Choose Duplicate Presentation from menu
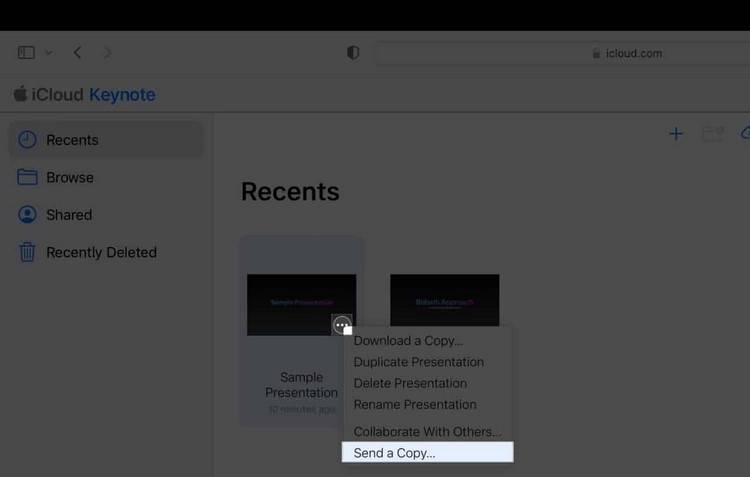This screenshot has height=477, width=750. pos(428,362)
